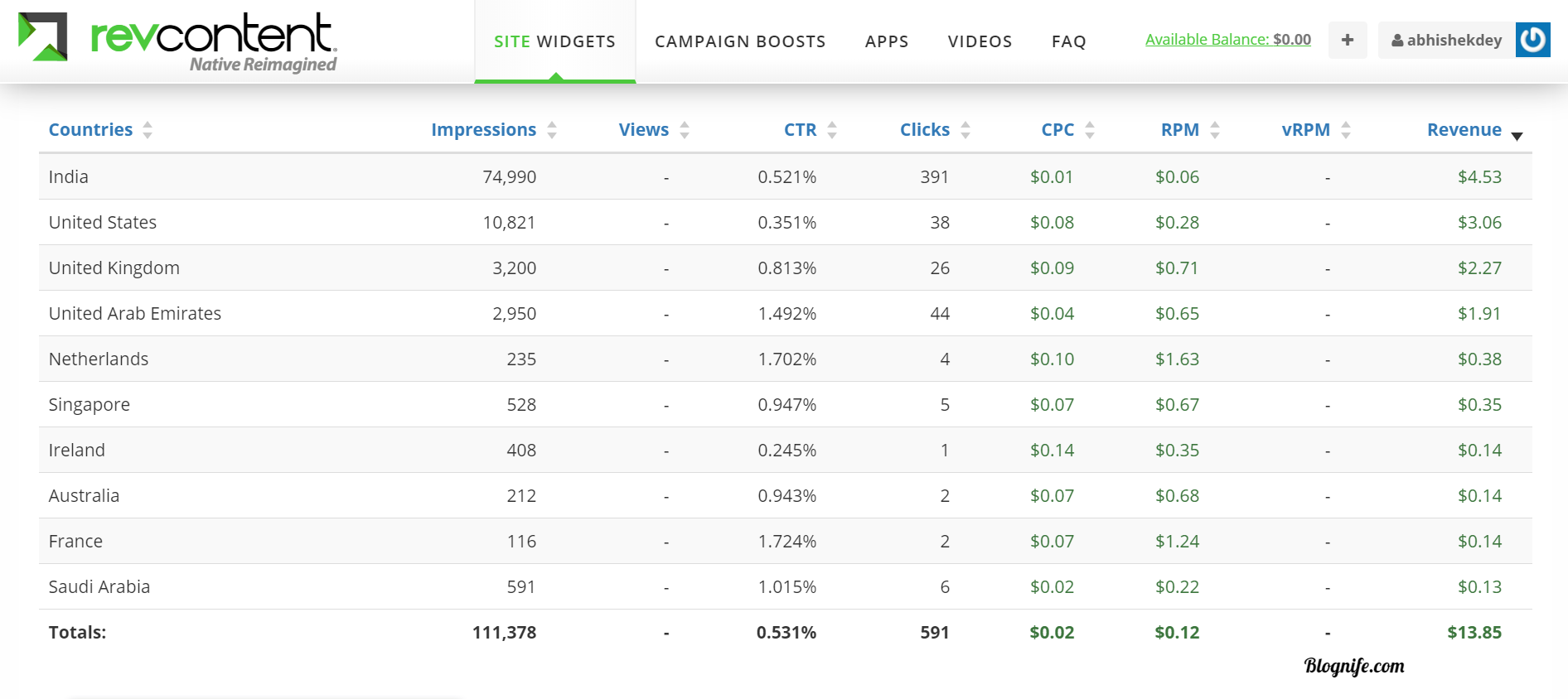The height and width of the screenshot is (699, 1568).
Task: Click Singapore CTR value 0.947%
Action: click(x=787, y=404)
